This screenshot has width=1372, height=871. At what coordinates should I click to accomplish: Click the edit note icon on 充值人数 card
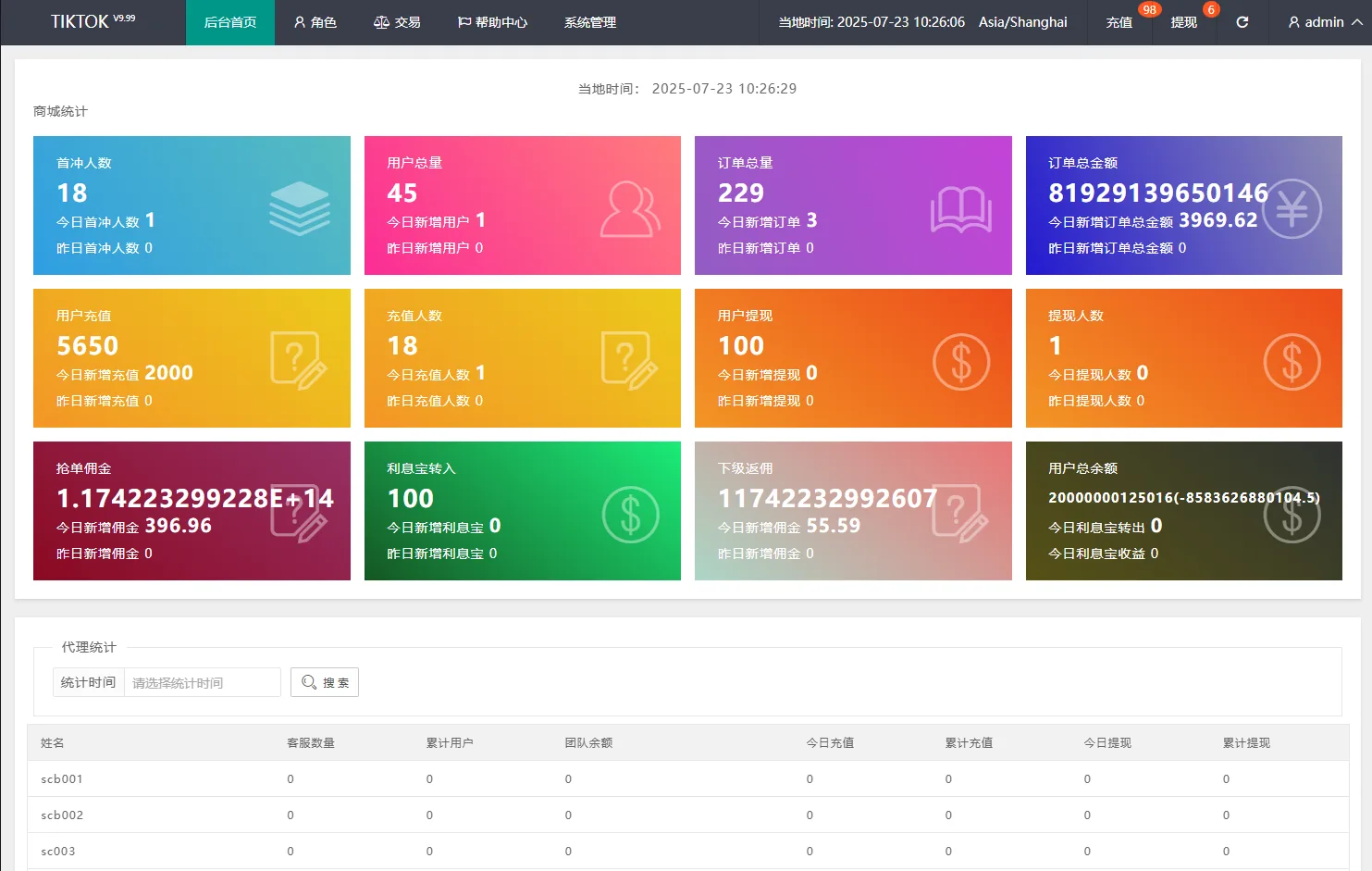(x=630, y=361)
